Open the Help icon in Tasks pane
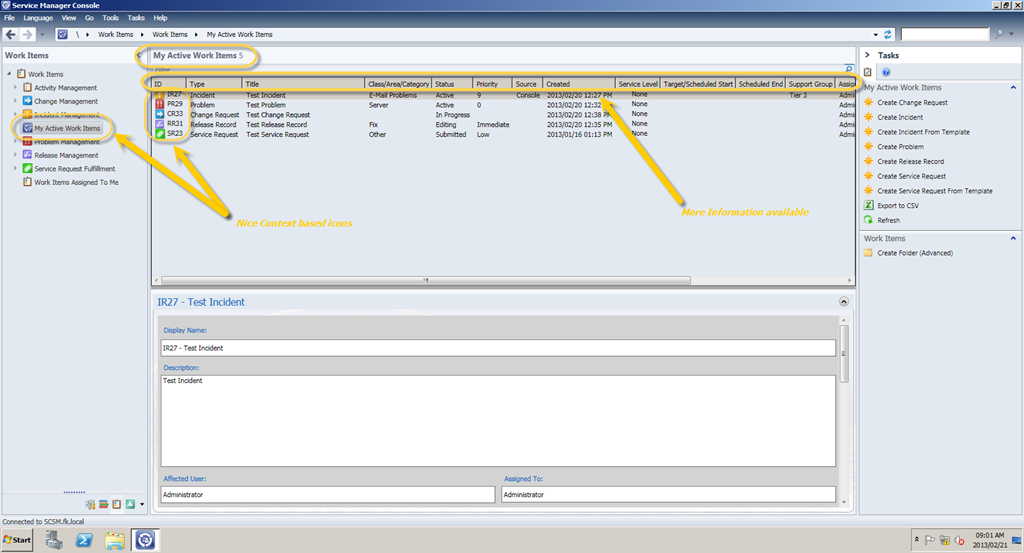Viewport: 1024px width, 553px height. click(x=886, y=72)
